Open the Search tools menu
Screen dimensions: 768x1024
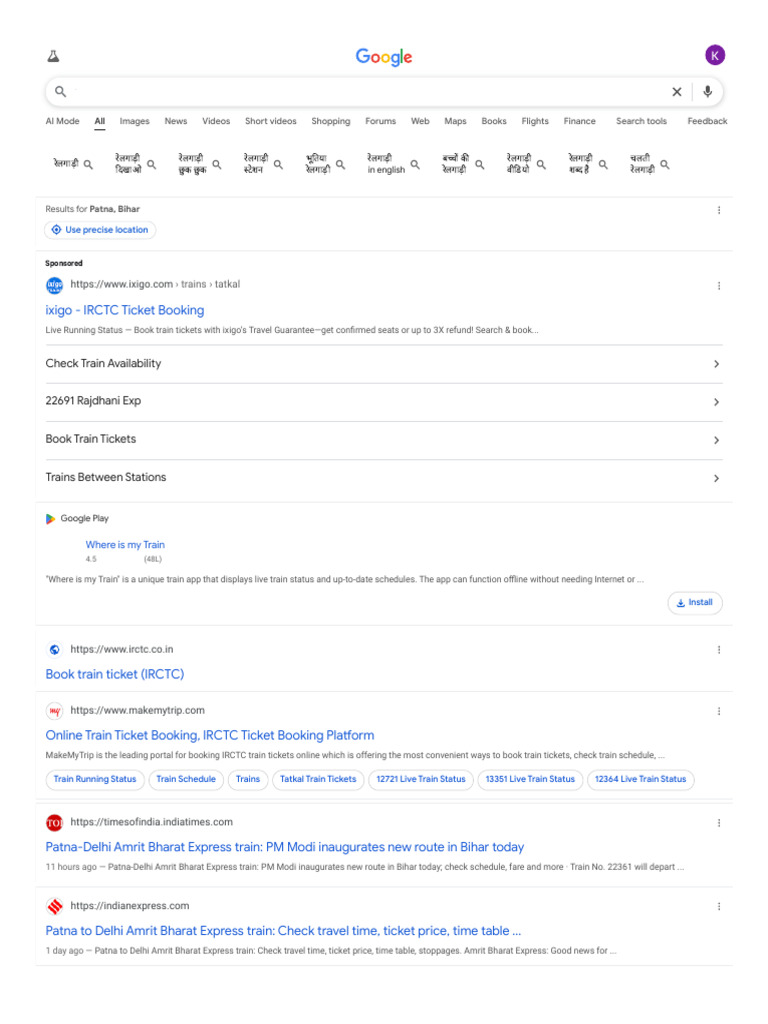[641, 121]
